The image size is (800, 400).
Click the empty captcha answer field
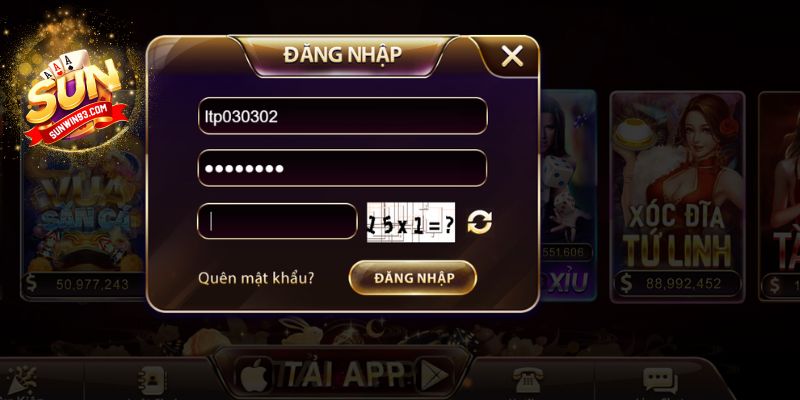click(277, 221)
